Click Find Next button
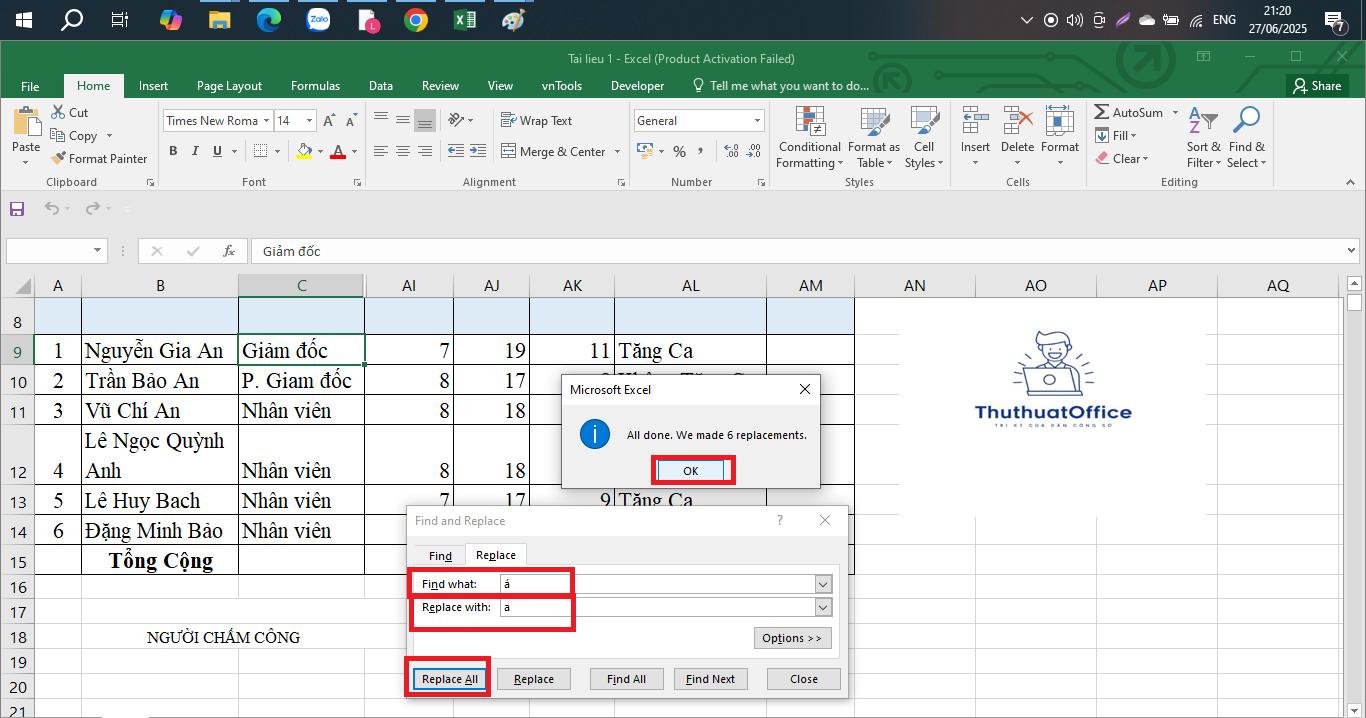 [710, 679]
